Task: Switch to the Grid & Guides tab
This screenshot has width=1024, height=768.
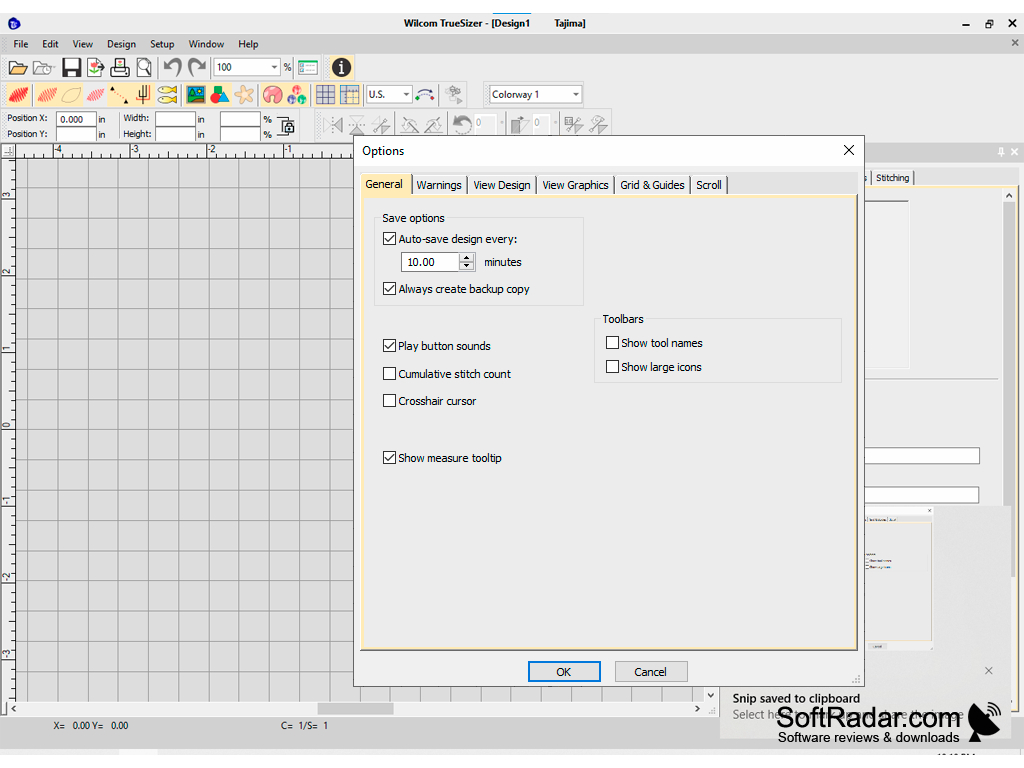Action: click(x=652, y=185)
